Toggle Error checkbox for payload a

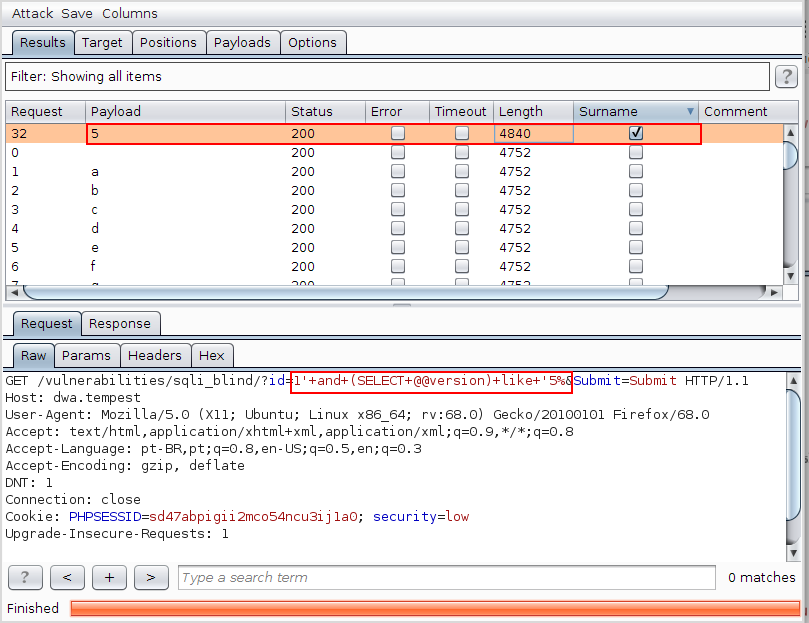pyautogui.click(x=398, y=172)
